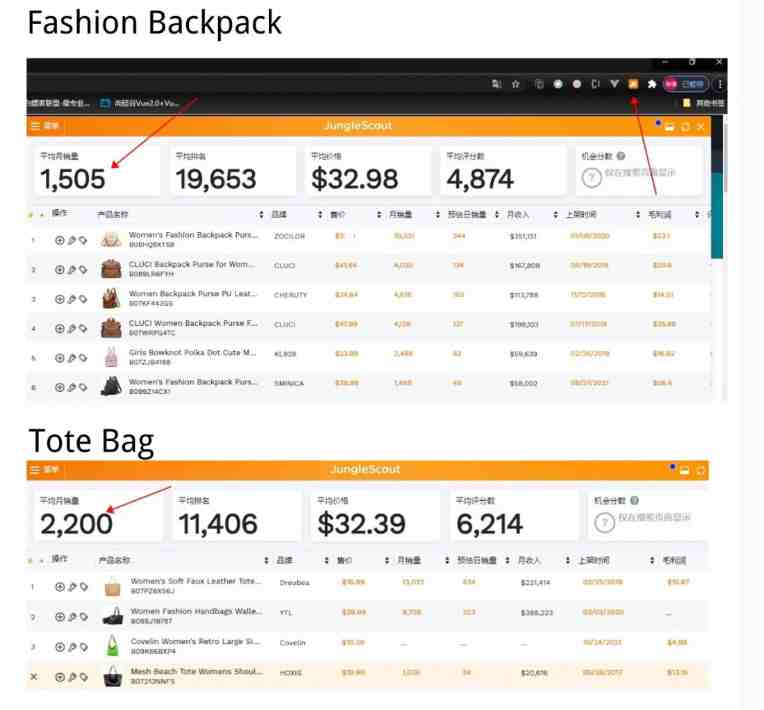Image resolution: width=764 pixels, height=710 pixels.
Task: Sort by brand column in Tote Bag table
Action: click(326, 560)
